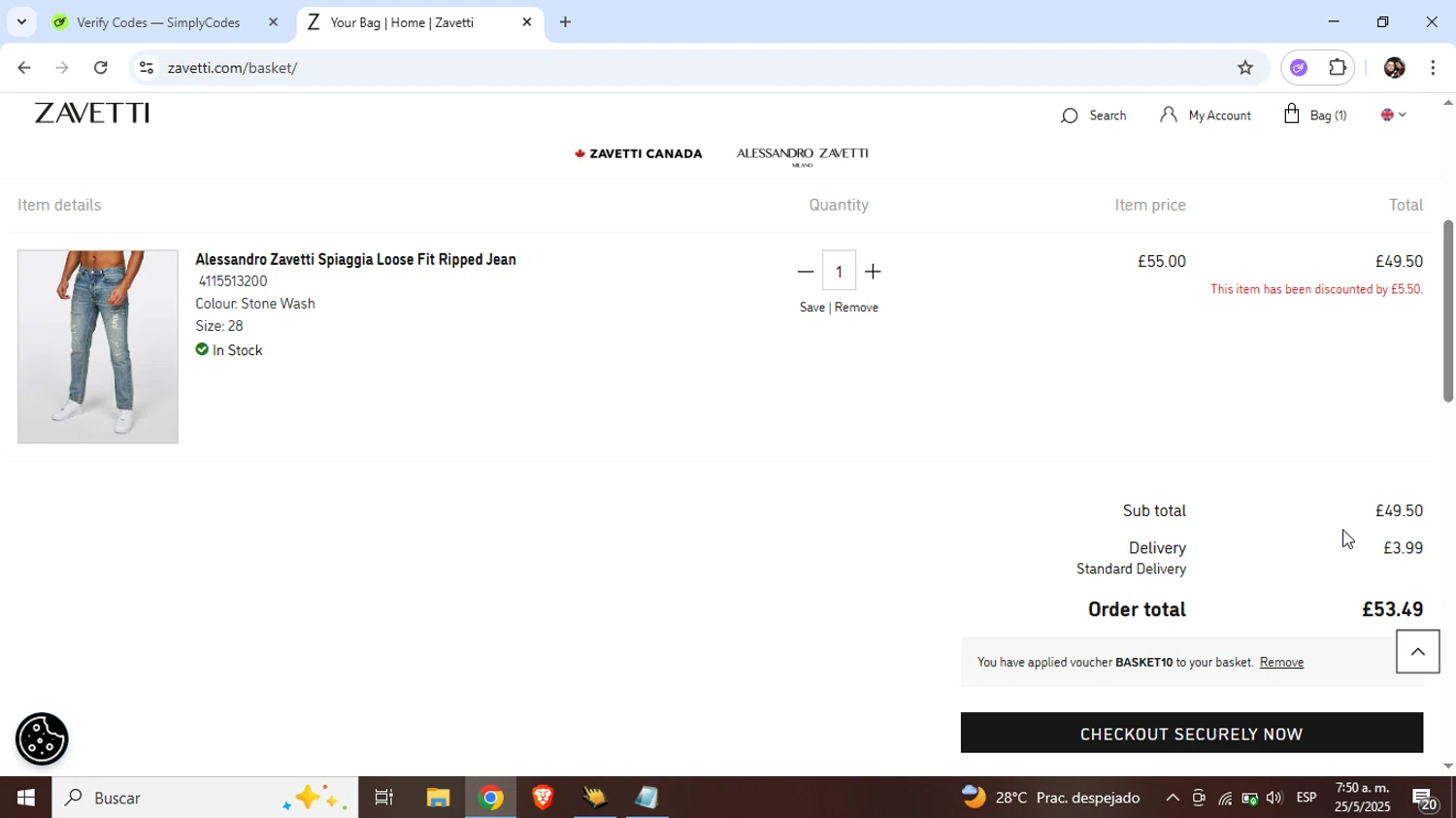Open Alessandro Zavetti Spiaggia jean product link

(x=355, y=259)
